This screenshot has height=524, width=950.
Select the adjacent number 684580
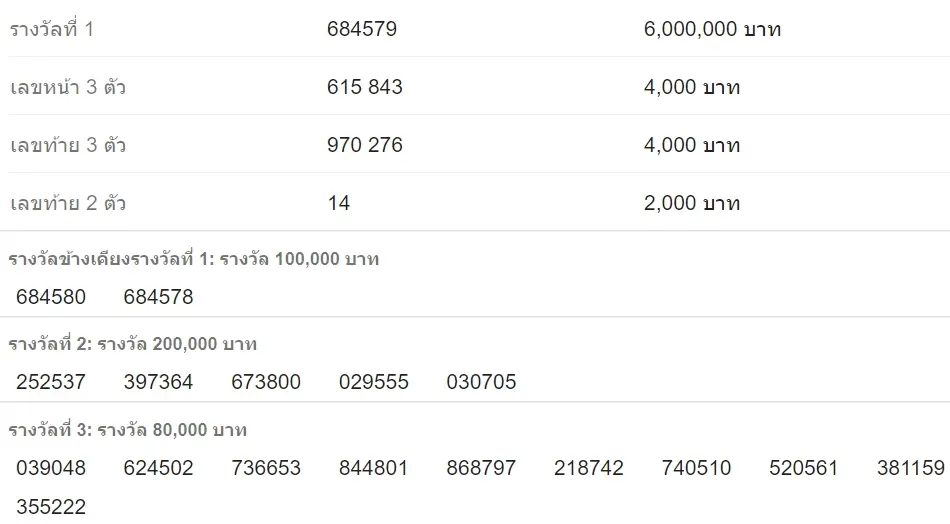click(51, 297)
